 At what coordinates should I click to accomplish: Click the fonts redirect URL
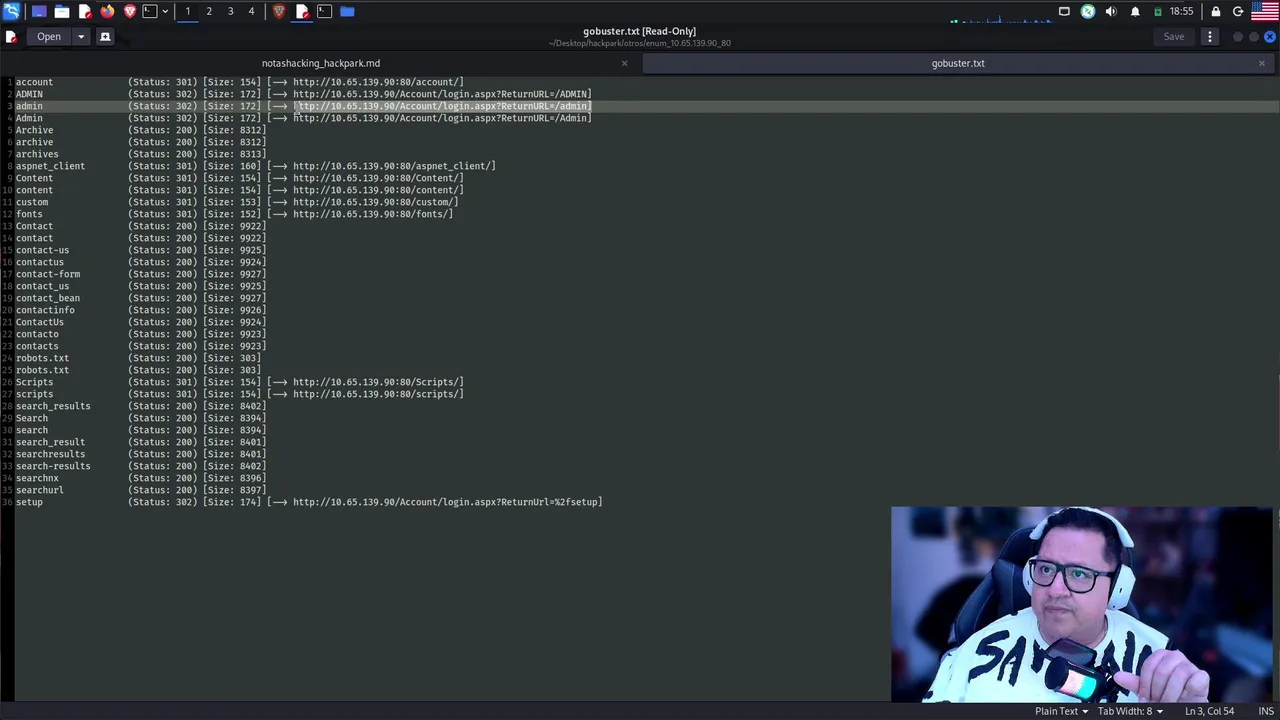click(373, 214)
